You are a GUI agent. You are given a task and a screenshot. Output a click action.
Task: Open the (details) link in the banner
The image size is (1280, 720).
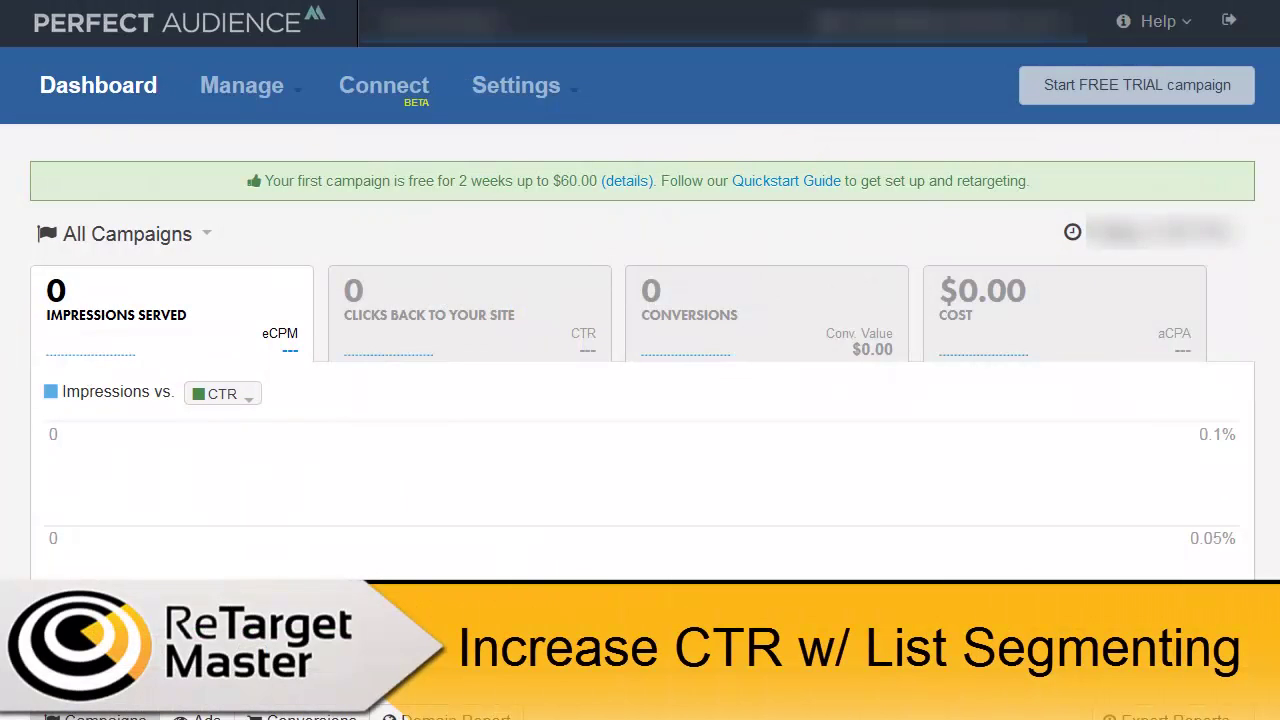pos(627,181)
